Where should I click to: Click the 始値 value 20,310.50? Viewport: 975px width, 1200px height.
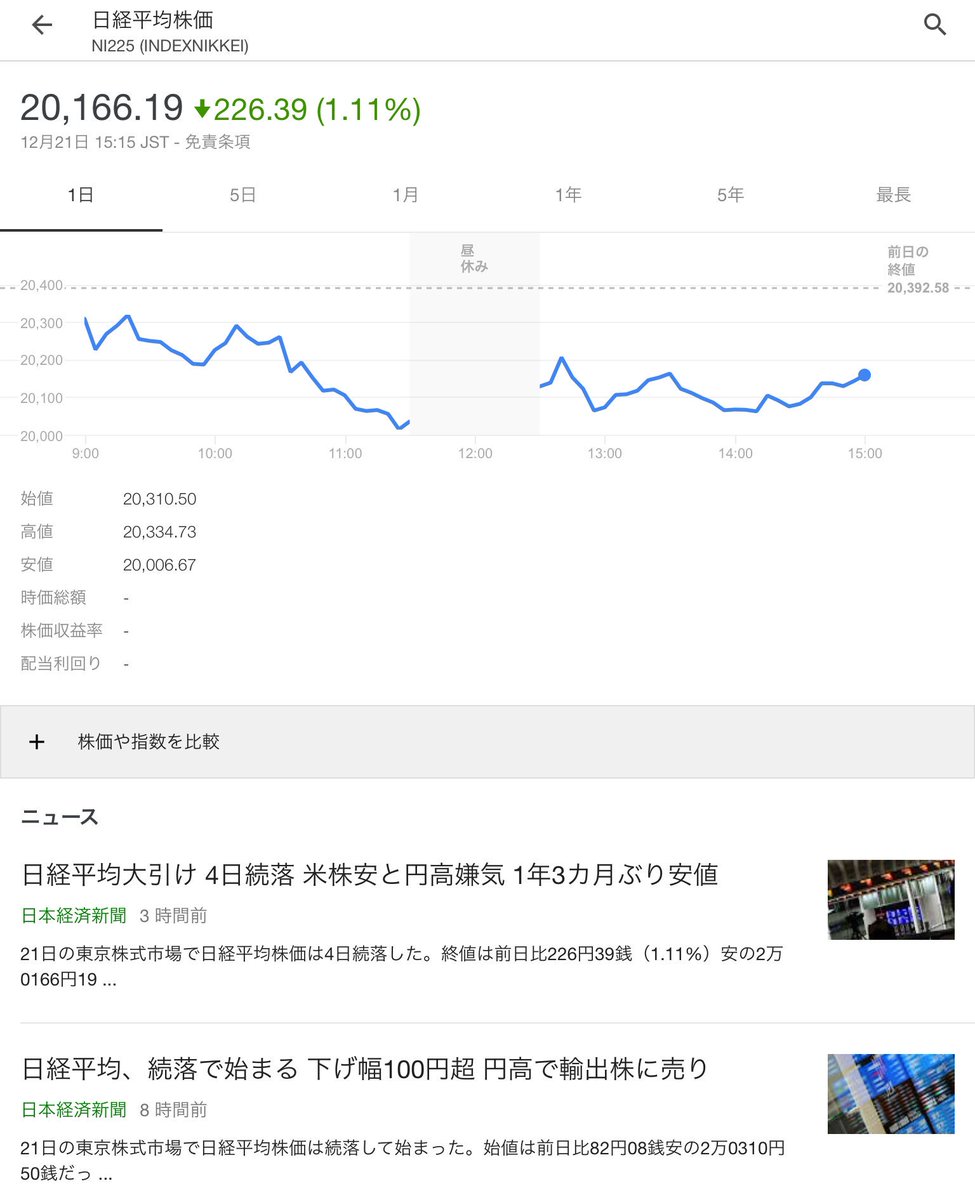[159, 498]
